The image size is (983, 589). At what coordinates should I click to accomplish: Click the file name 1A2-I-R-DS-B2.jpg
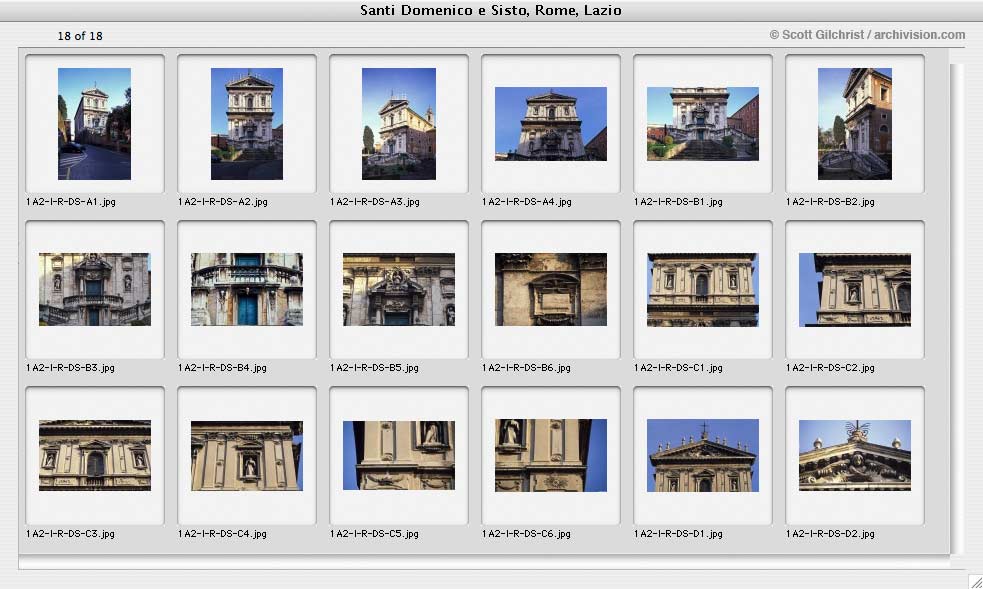830,202
